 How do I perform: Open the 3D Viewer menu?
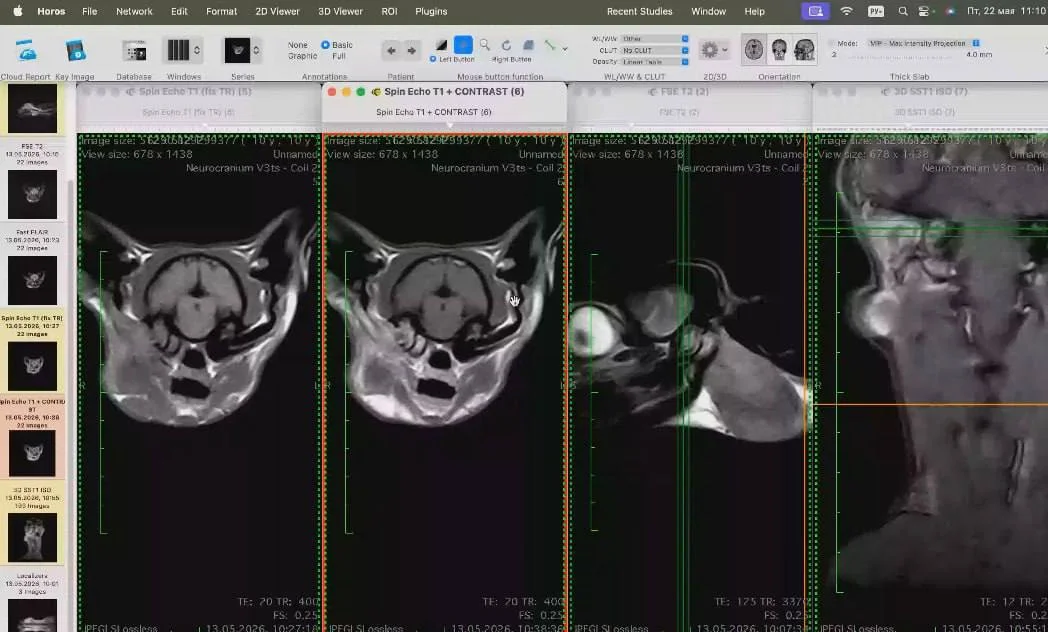pyautogui.click(x=340, y=11)
